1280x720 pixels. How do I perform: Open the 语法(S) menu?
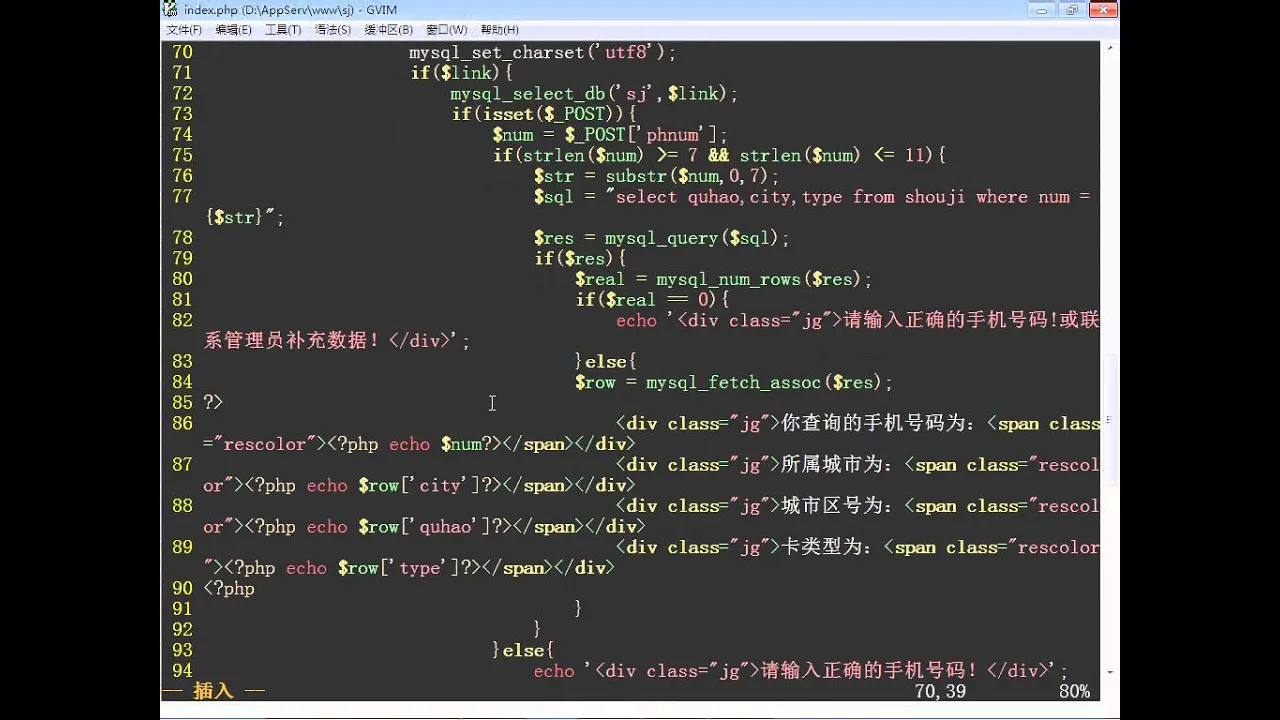pos(333,30)
